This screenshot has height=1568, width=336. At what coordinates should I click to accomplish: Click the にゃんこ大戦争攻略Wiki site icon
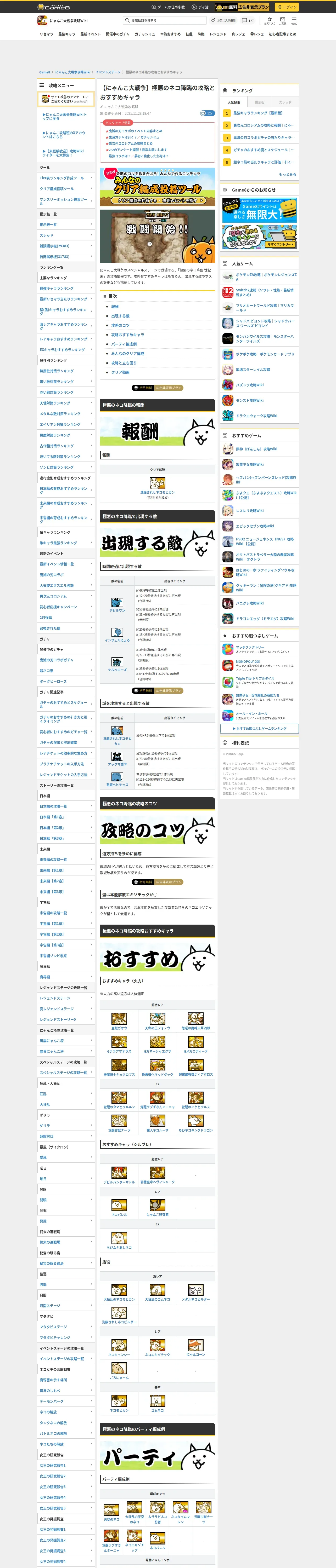(42, 21)
